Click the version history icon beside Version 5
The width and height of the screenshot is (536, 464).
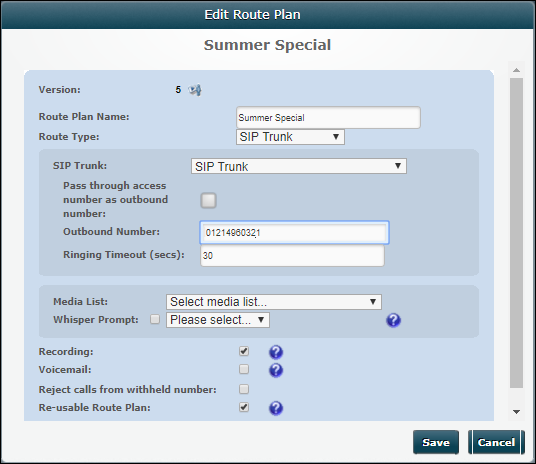click(x=195, y=90)
